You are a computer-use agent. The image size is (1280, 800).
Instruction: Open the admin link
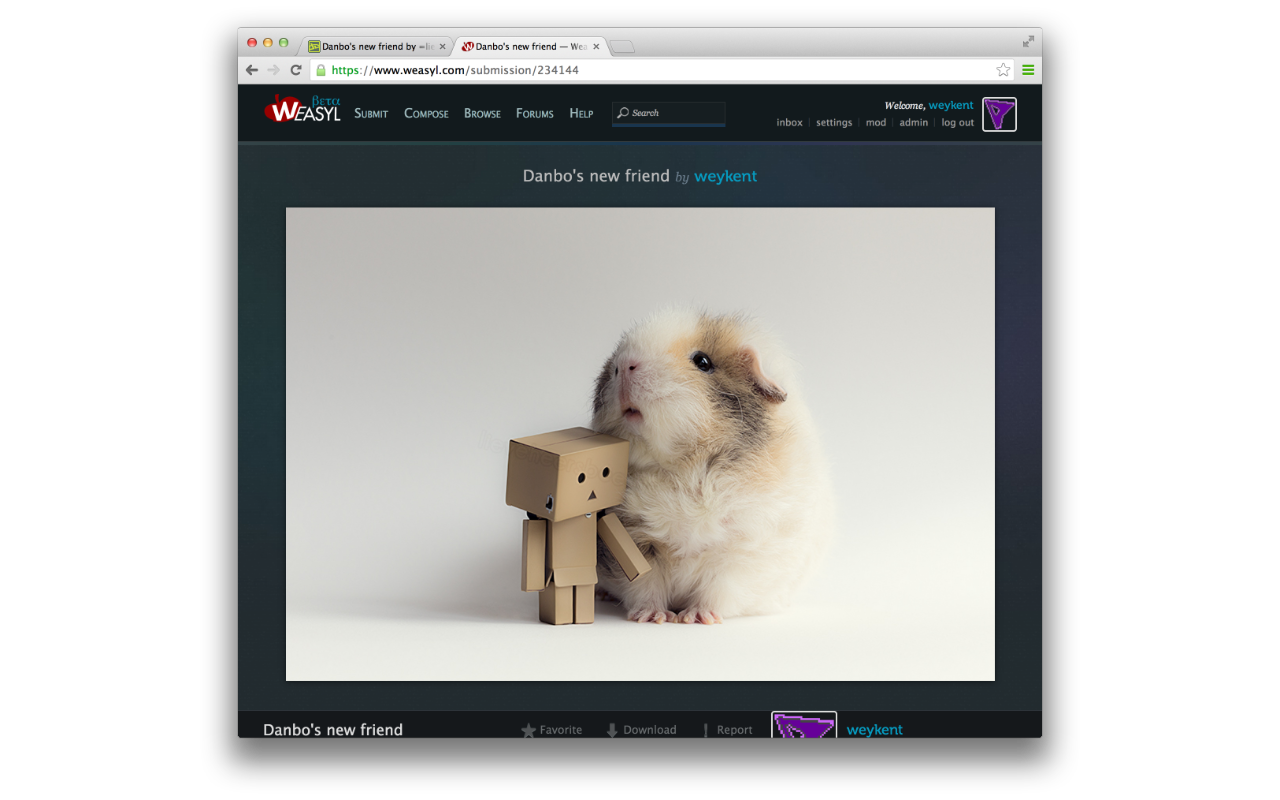[x=914, y=123]
